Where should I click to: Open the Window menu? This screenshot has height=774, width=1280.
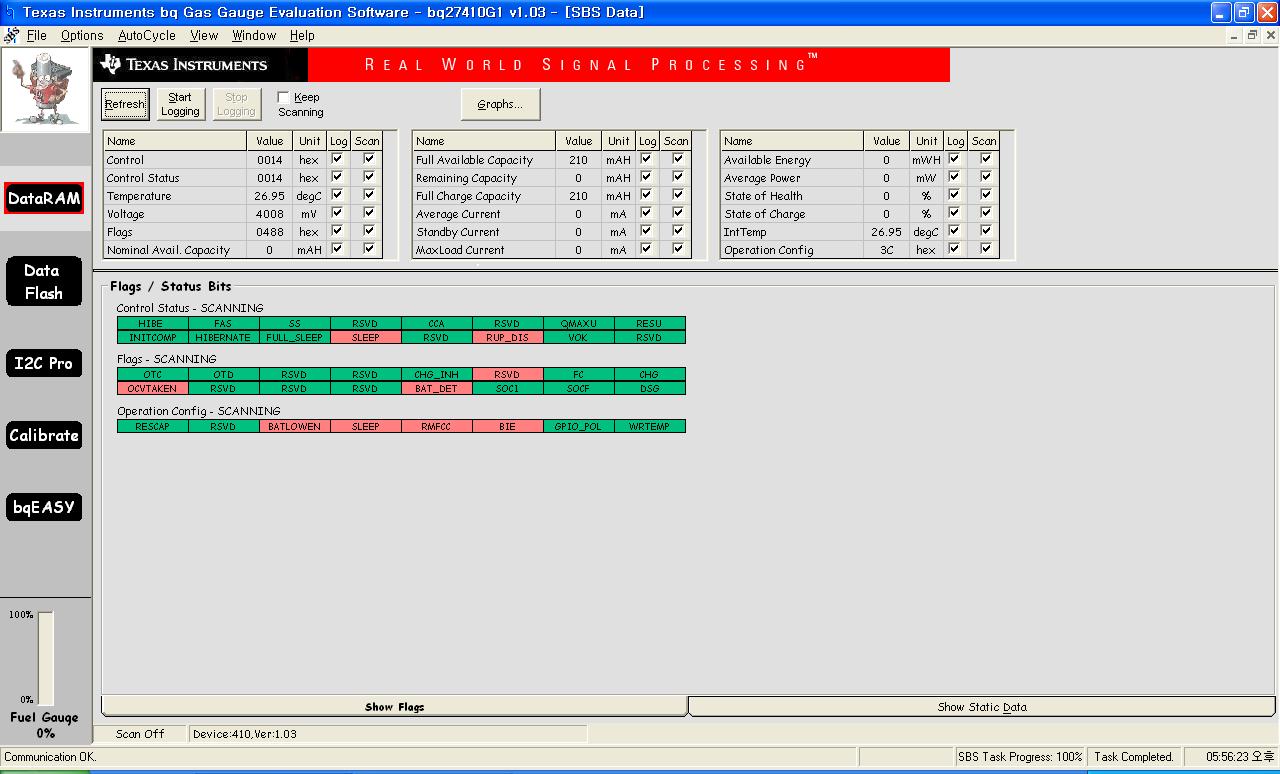[254, 35]
